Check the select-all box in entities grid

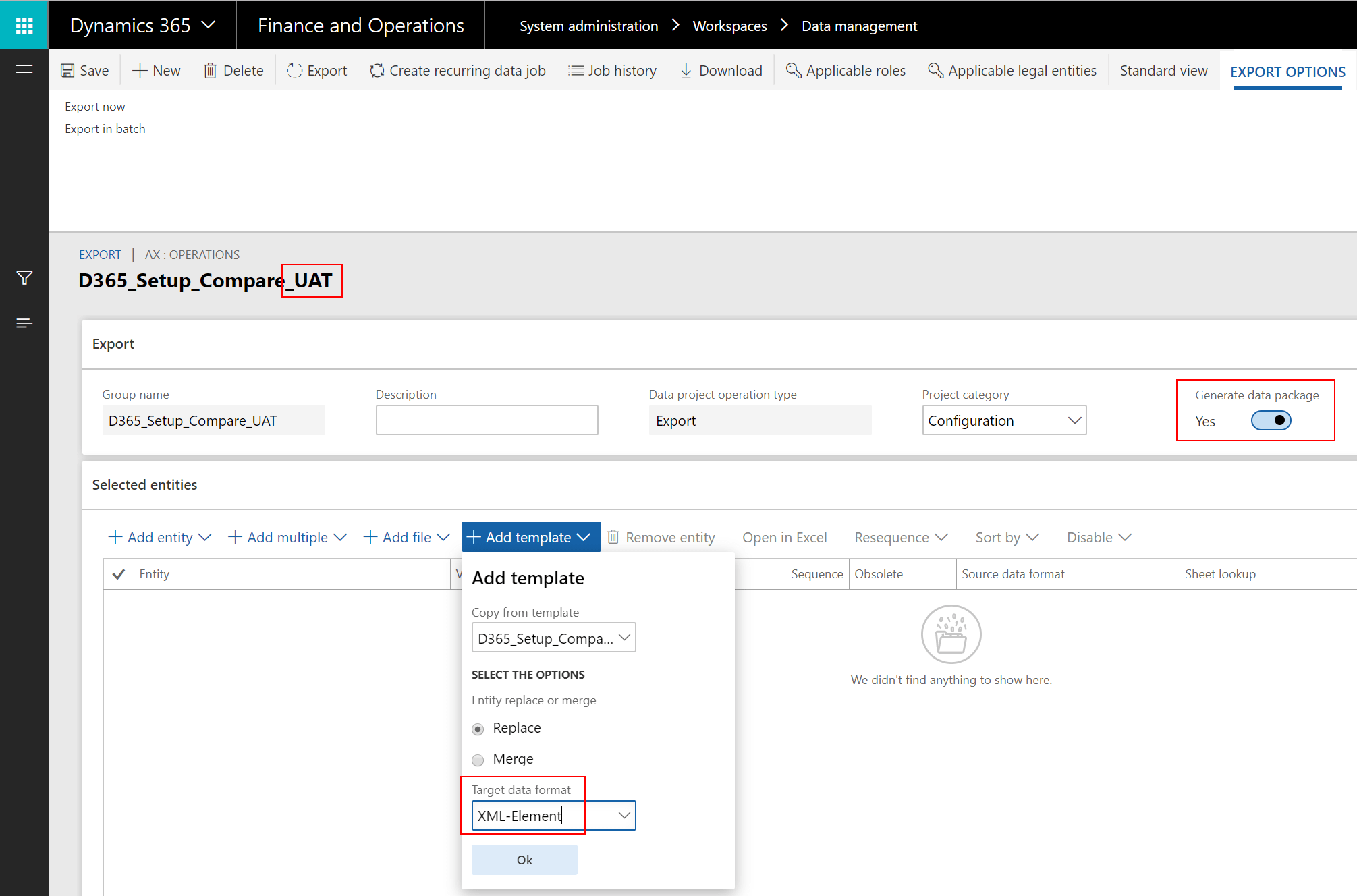point(119,573)
